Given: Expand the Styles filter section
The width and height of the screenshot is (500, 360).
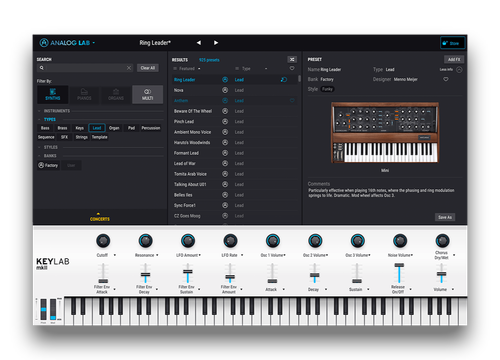Looking at the screenshot, I should pyautogui.click(x=51, y=147).
